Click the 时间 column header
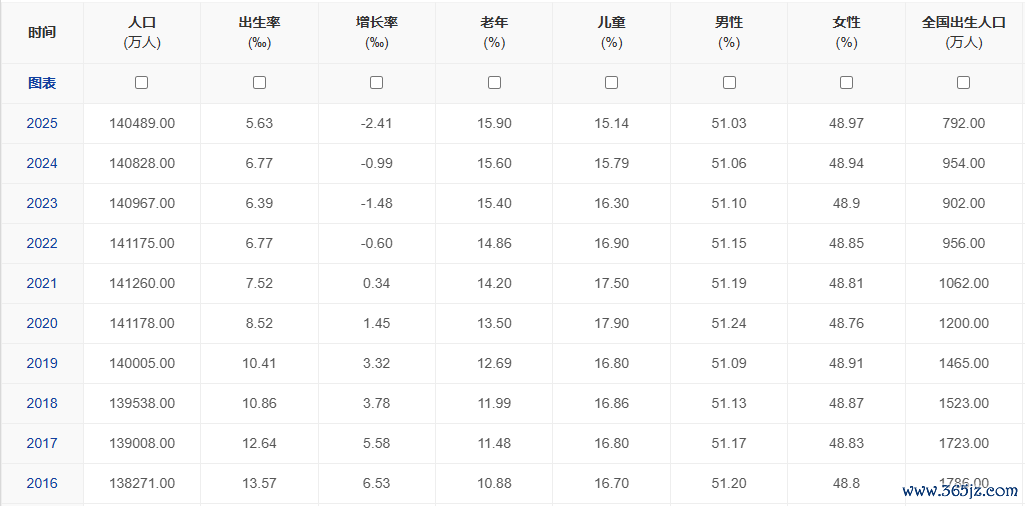 click(42, 32)
